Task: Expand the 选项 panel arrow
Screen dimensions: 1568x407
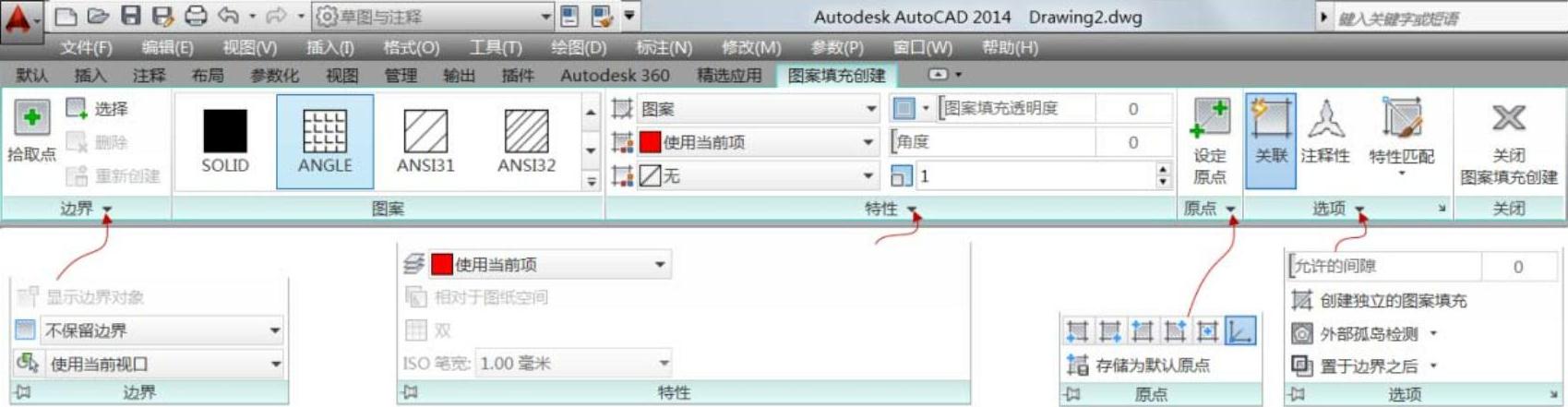Action: (x=1359, y=210)
